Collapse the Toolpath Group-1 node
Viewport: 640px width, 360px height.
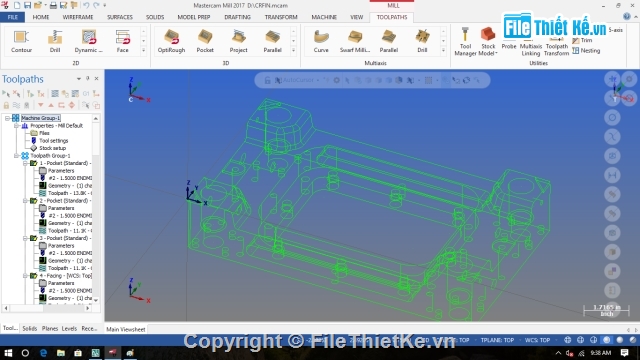click(x=16, y=156)
